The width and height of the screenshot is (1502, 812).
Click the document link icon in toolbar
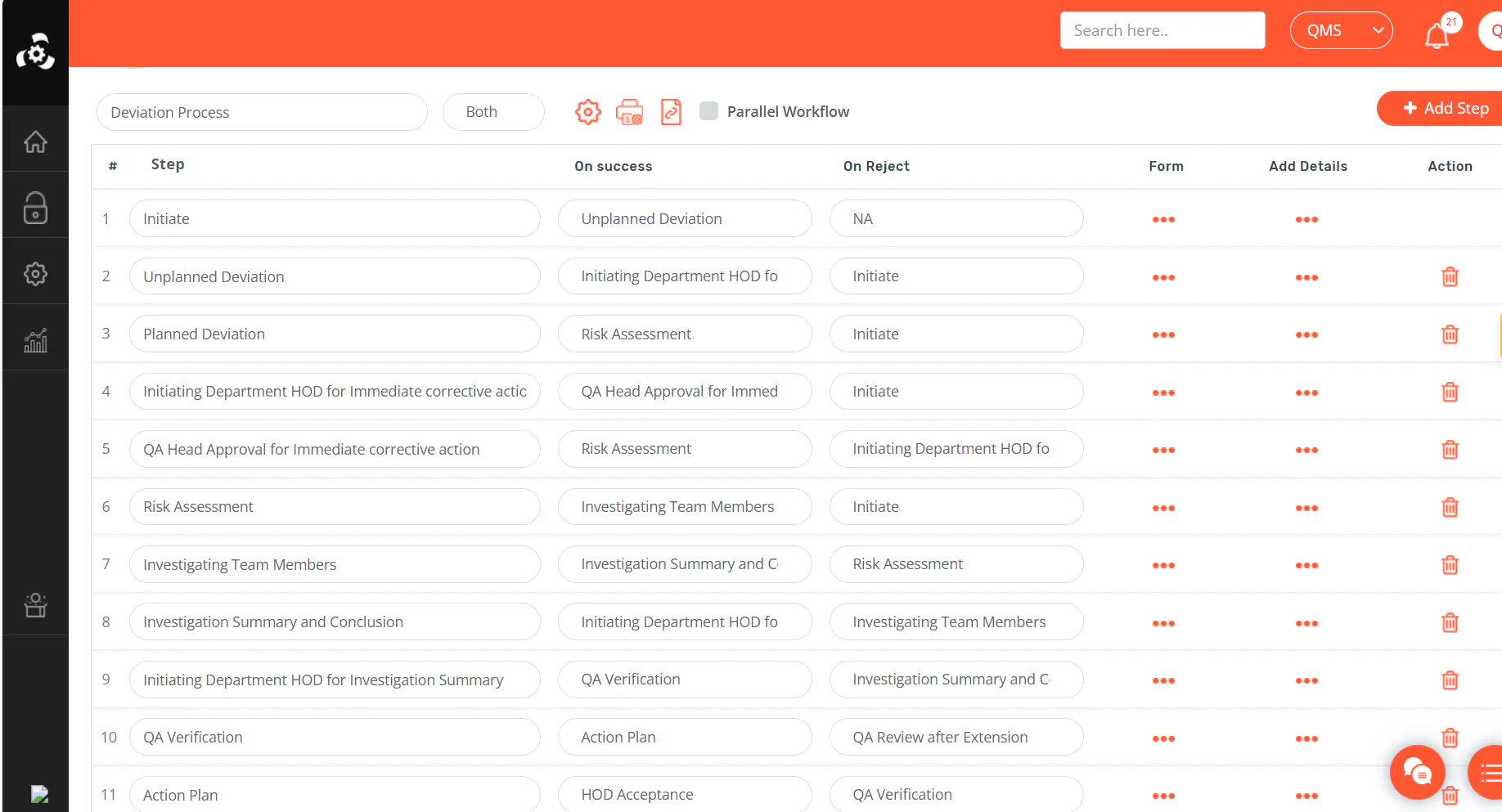[x=671, y=112]
